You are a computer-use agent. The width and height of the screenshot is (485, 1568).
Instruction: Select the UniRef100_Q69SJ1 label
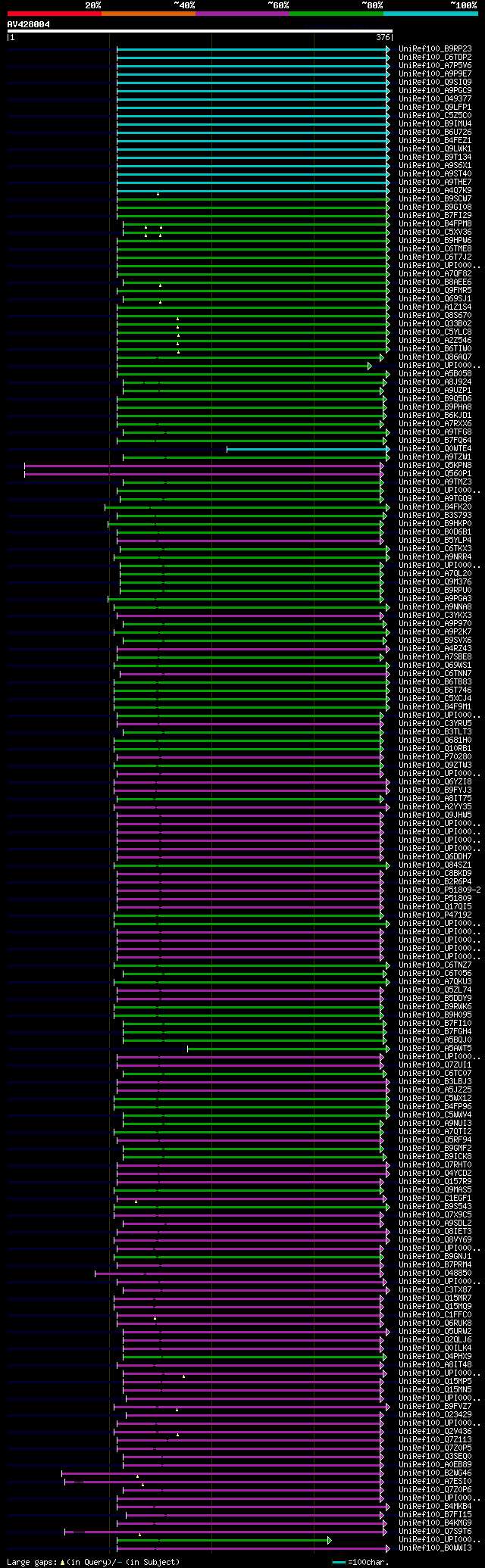(435, 299)
